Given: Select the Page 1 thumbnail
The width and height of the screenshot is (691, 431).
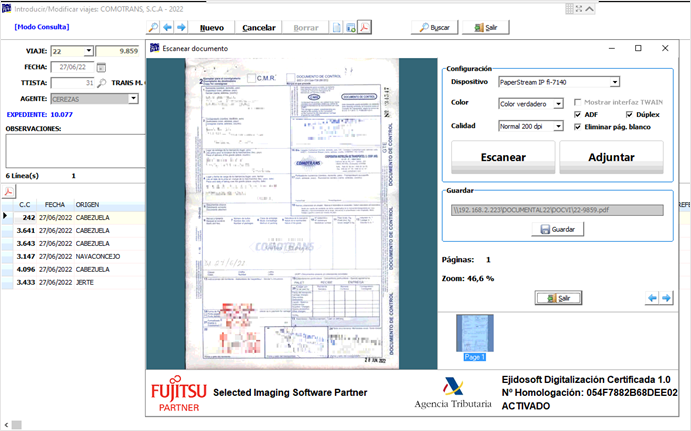Looking at the screenshot, I should point(475,337).
